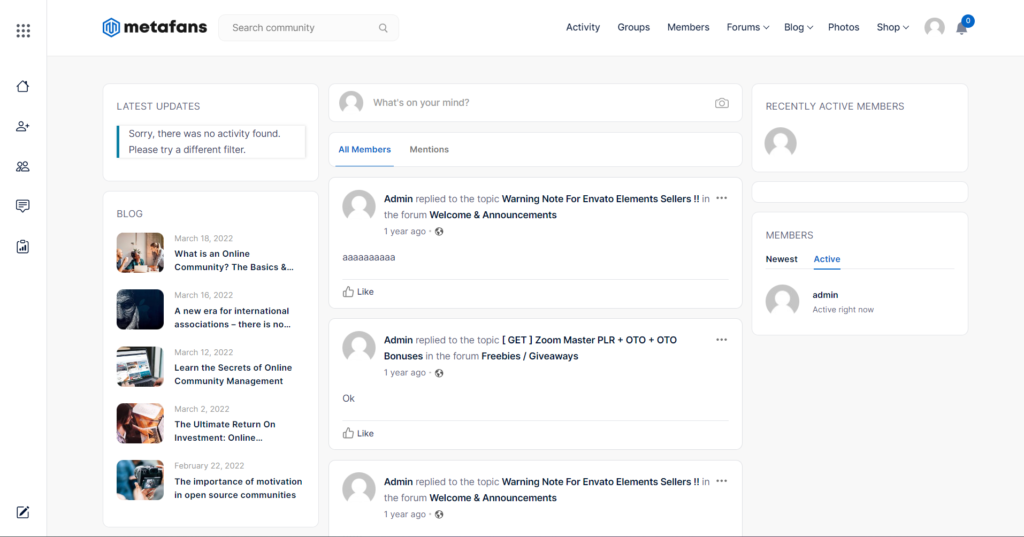Click the notifications bell icon
Screen dimensions: 1024x537
point(962,28)
